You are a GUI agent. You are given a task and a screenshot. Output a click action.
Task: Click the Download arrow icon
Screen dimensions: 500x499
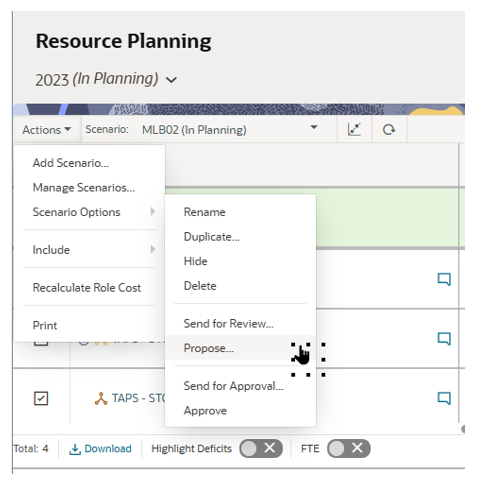(x=75, y=449)
